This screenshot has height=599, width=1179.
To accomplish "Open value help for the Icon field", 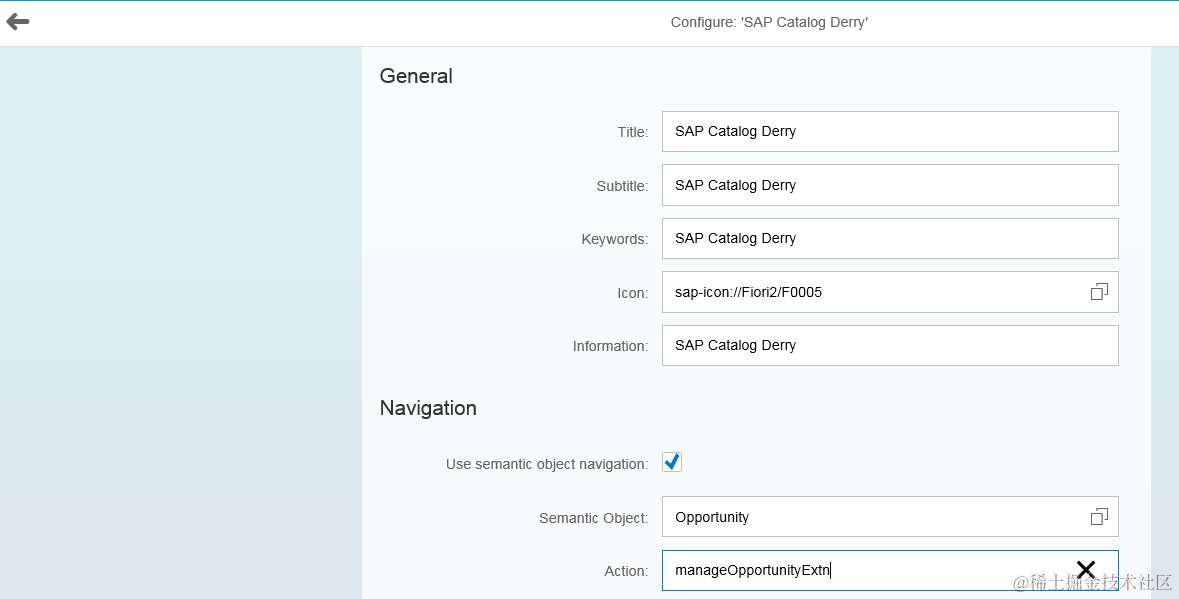I will click(1099, 292).
